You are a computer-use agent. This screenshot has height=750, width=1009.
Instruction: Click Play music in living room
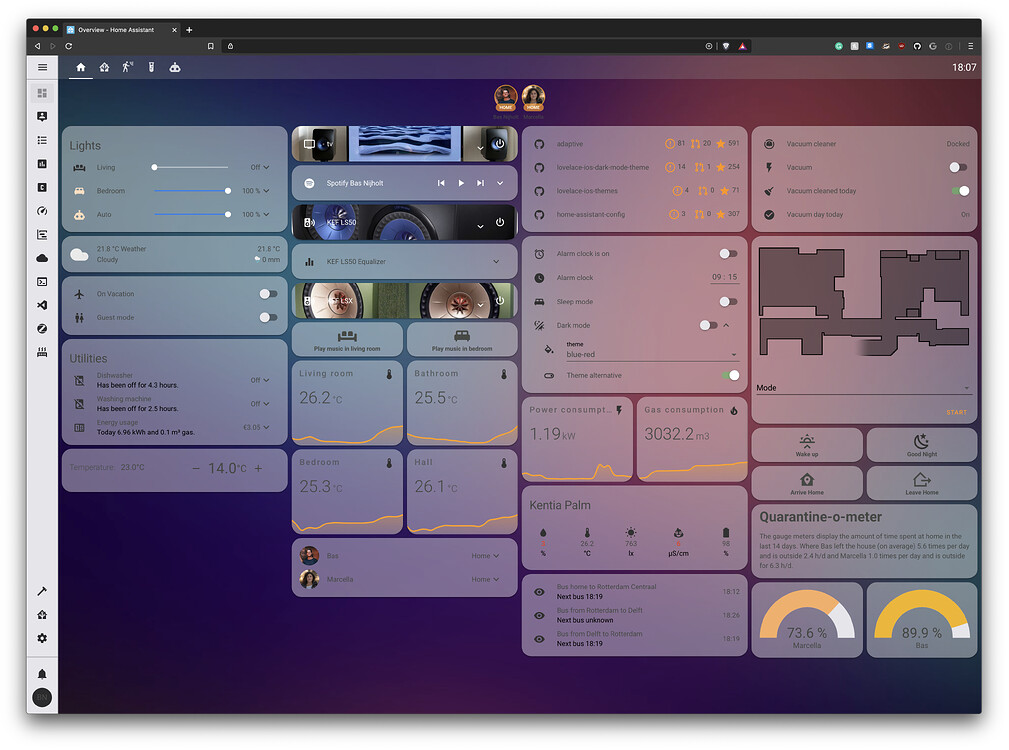pyautogui.click(x=346, y=340)
